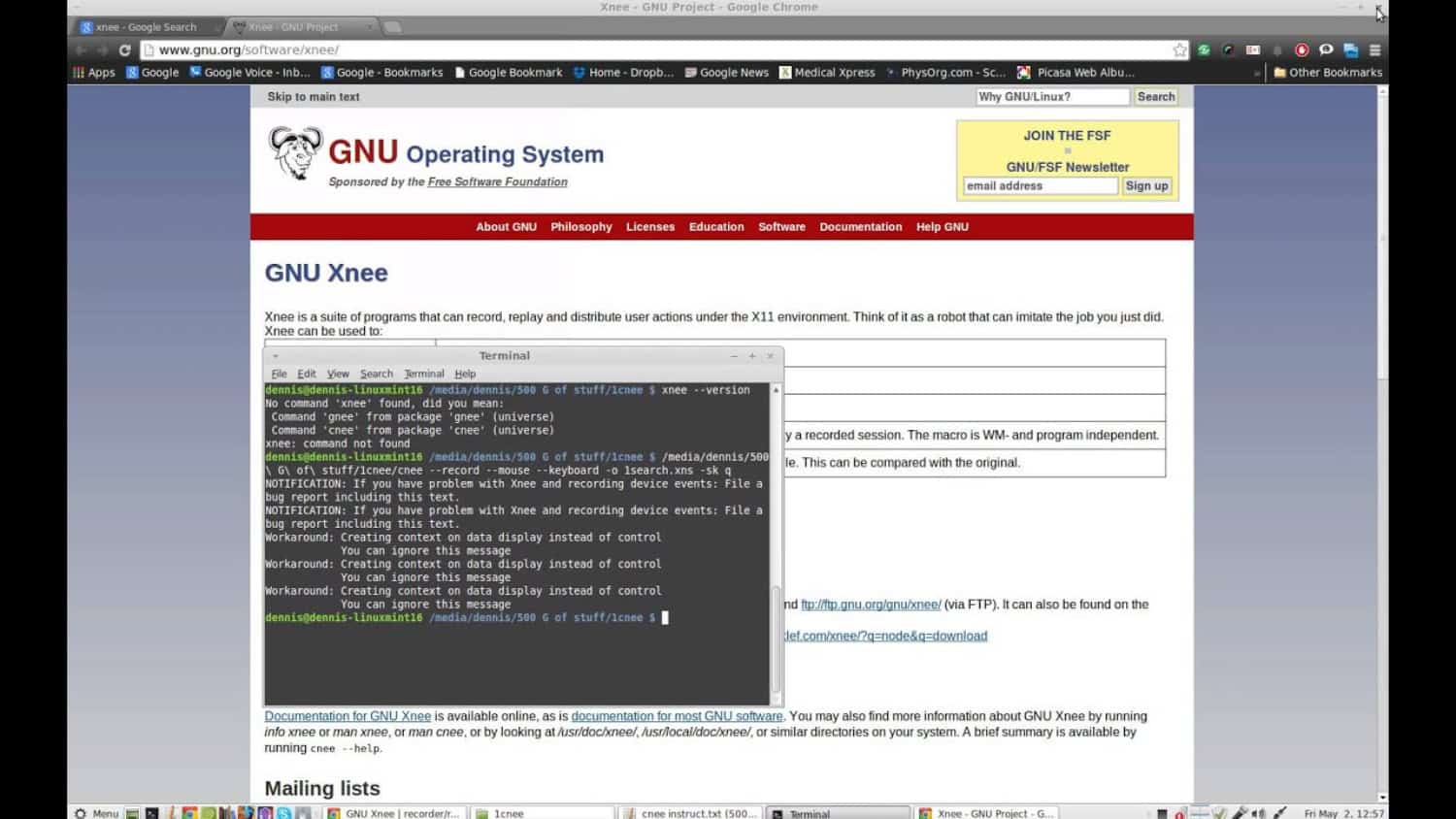The width and height of the screenshot is (1456, 819).
Task: Open the Google Voice - Inbox bookmark
Action: pyautogui.click(x=249, y=72)
